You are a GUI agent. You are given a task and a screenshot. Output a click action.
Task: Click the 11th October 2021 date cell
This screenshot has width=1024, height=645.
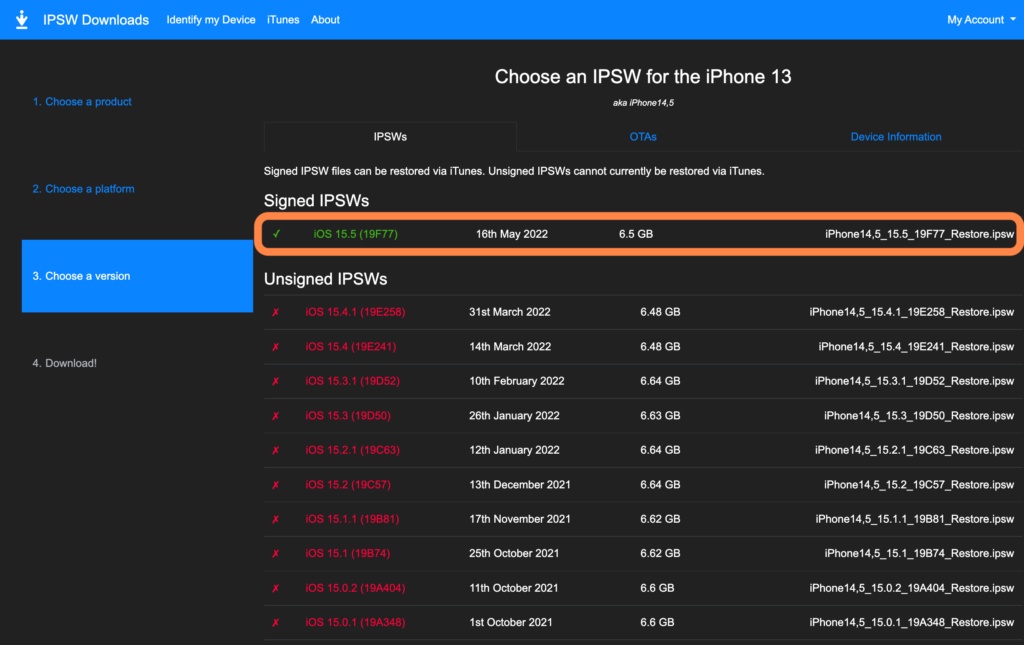click(514, 588)
